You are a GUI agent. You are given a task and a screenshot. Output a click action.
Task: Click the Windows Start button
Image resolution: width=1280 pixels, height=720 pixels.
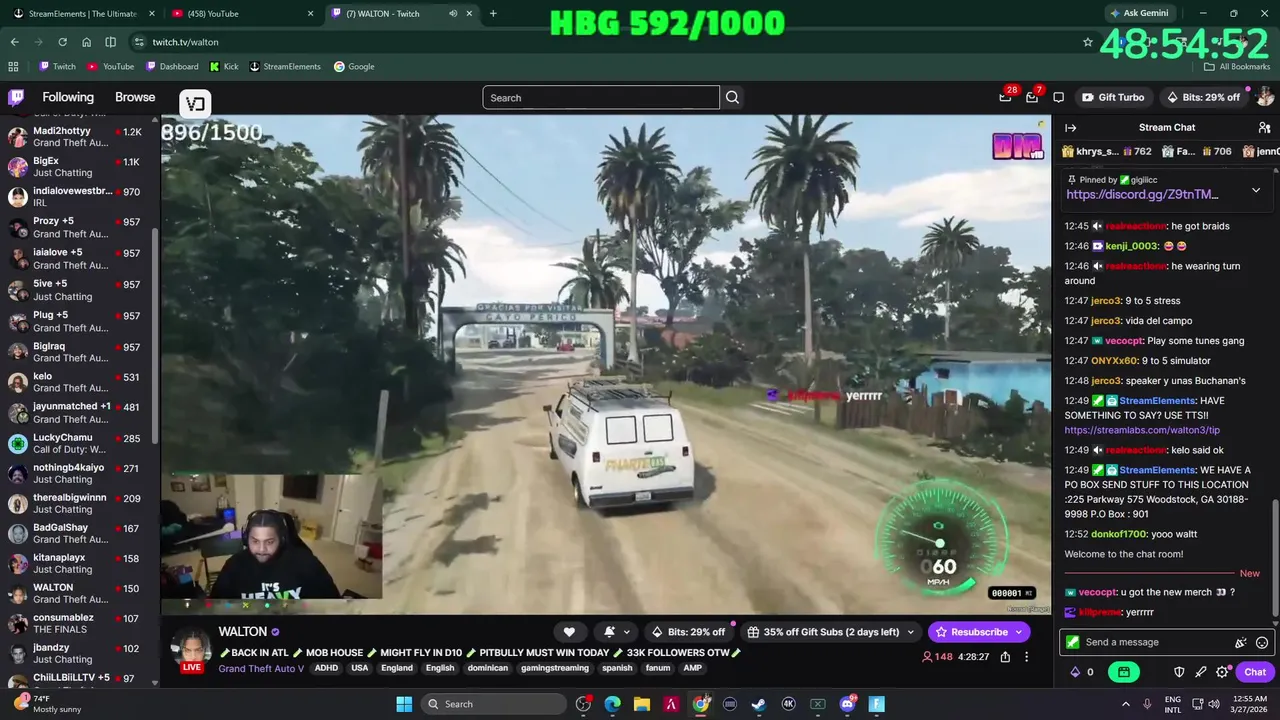click(404, 704)
